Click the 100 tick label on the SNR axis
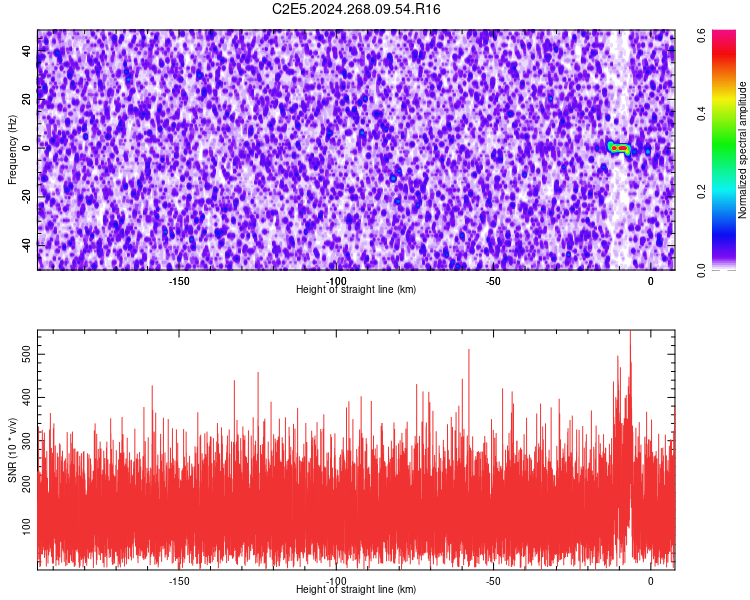Screen dimensions: 750x600 [27, 526]
